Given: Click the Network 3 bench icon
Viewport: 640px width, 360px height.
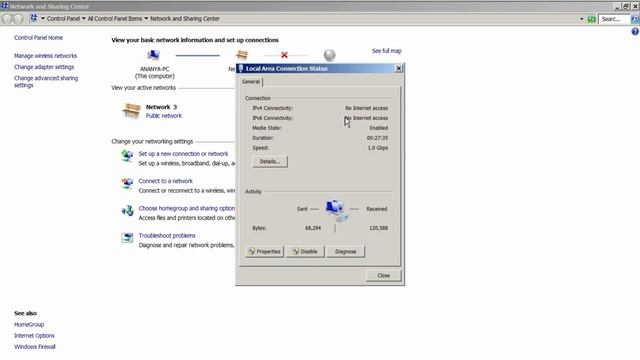Looking at the screenshot, I should pyautogui.click(x=131, y=110).
